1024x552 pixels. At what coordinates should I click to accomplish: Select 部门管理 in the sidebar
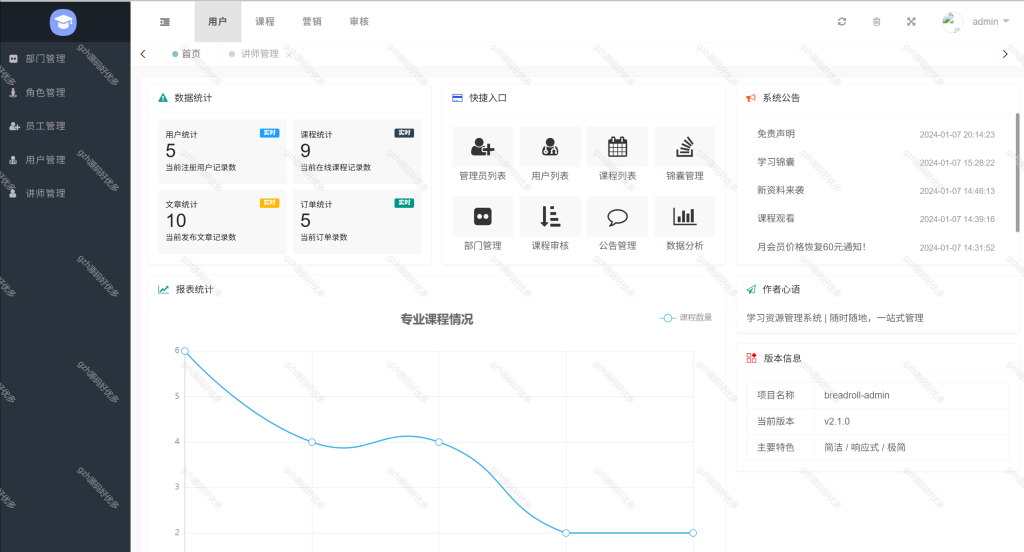65,59
